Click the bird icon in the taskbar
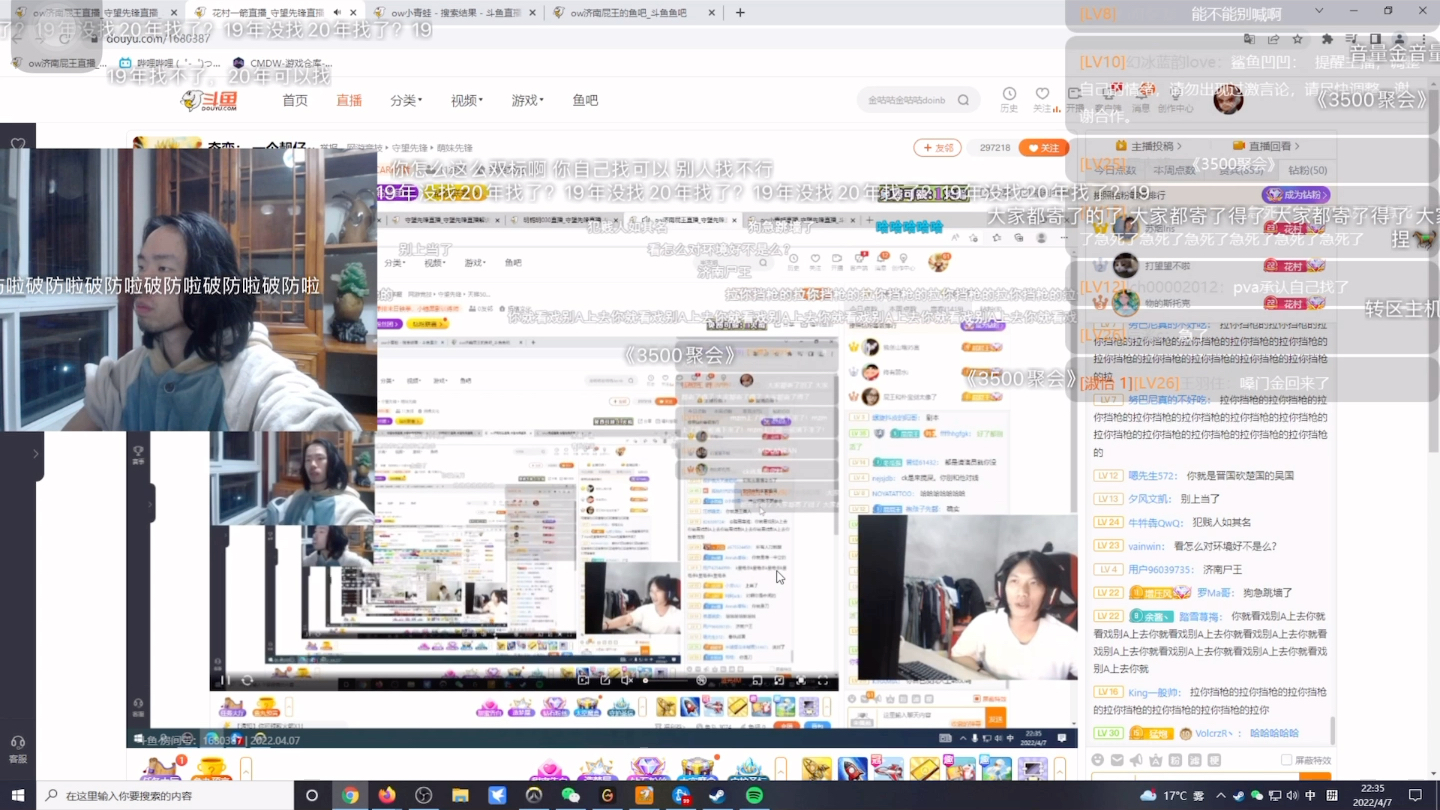The width and height of the screenshot is (1440, 810). coord(497,796)
